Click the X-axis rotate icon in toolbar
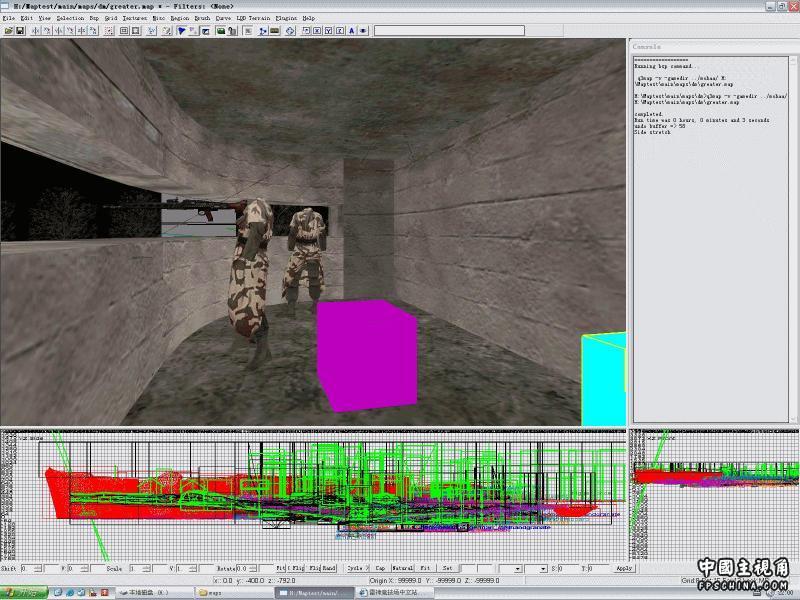Screen dimensions: 800x600 coord(47,31)
